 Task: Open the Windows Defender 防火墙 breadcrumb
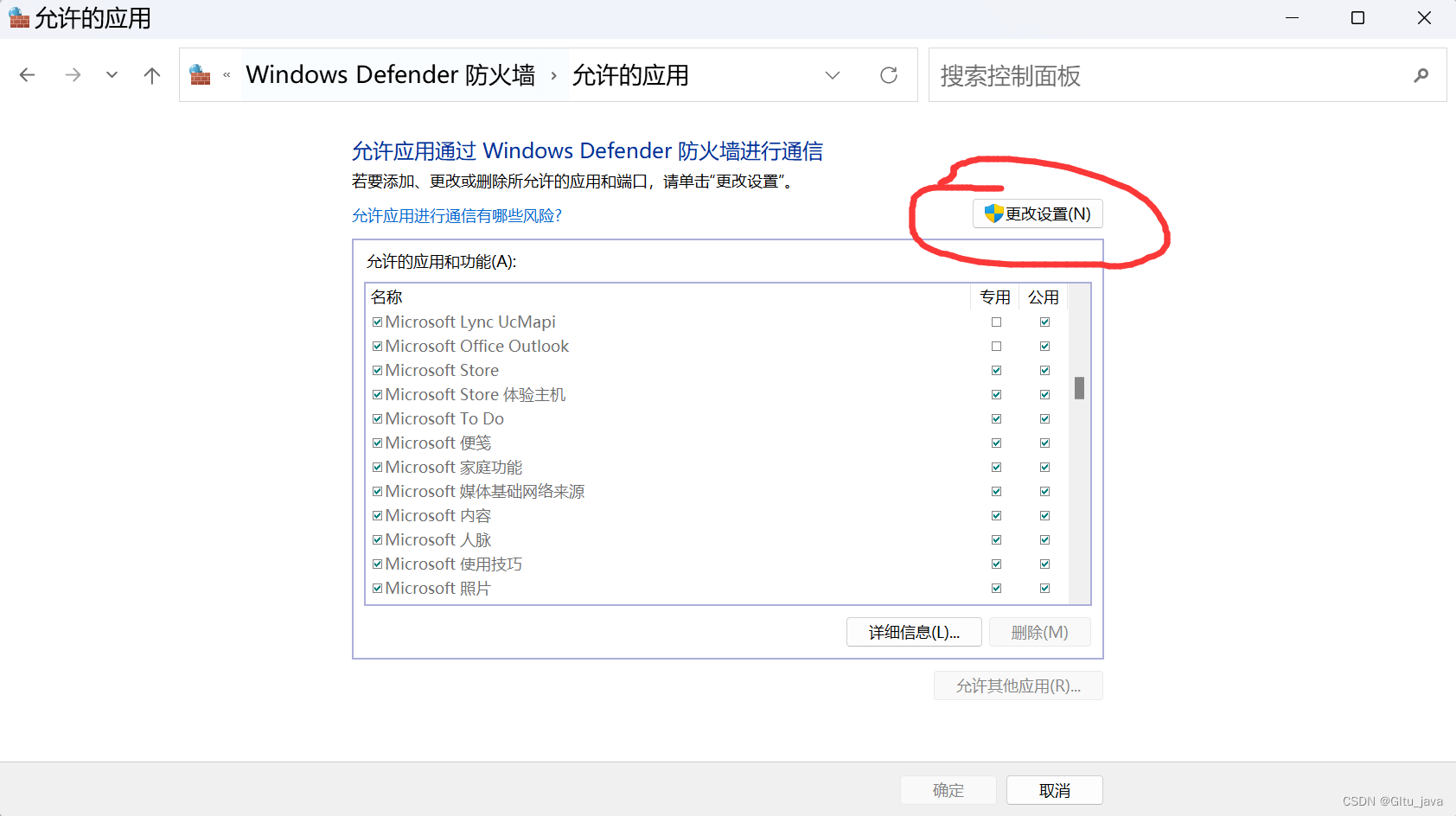[390, 75]
